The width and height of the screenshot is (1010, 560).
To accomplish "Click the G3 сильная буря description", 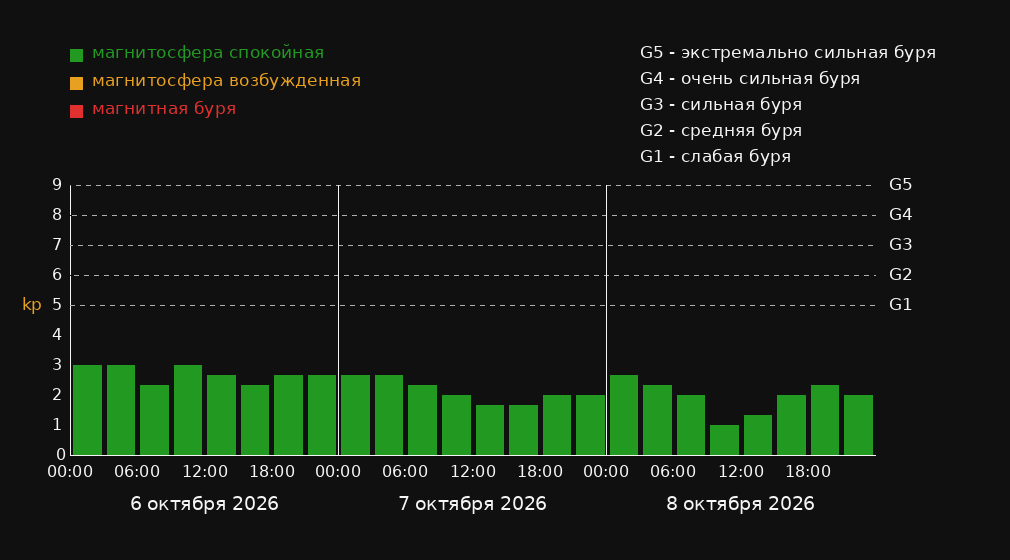I will point(721,104).
